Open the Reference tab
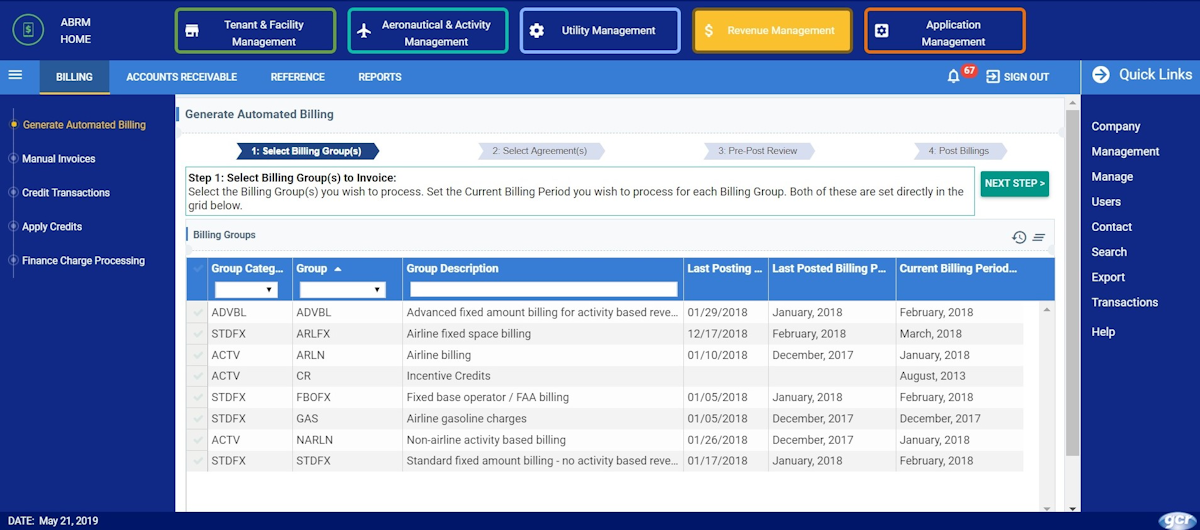Viewport: 1200px width, 530px height. [297, 77]
